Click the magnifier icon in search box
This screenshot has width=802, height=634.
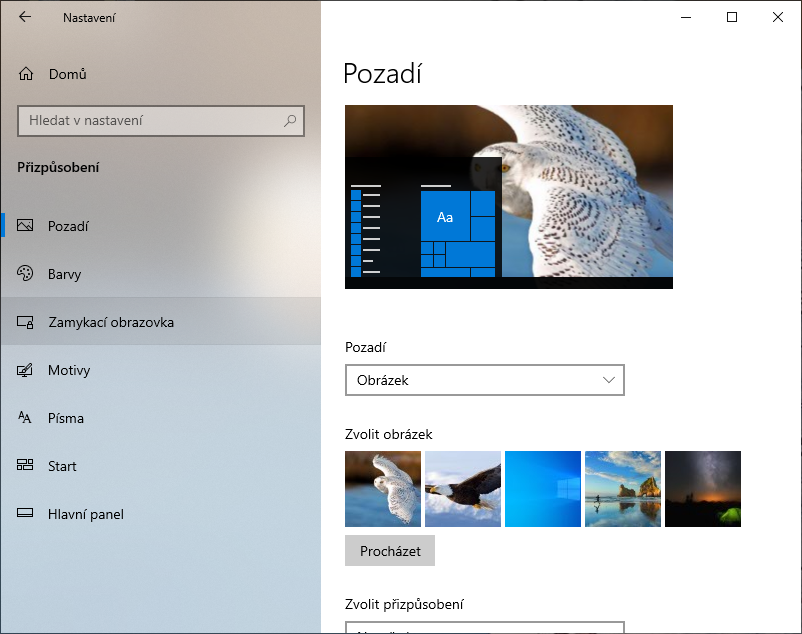(x=290, y=121)
